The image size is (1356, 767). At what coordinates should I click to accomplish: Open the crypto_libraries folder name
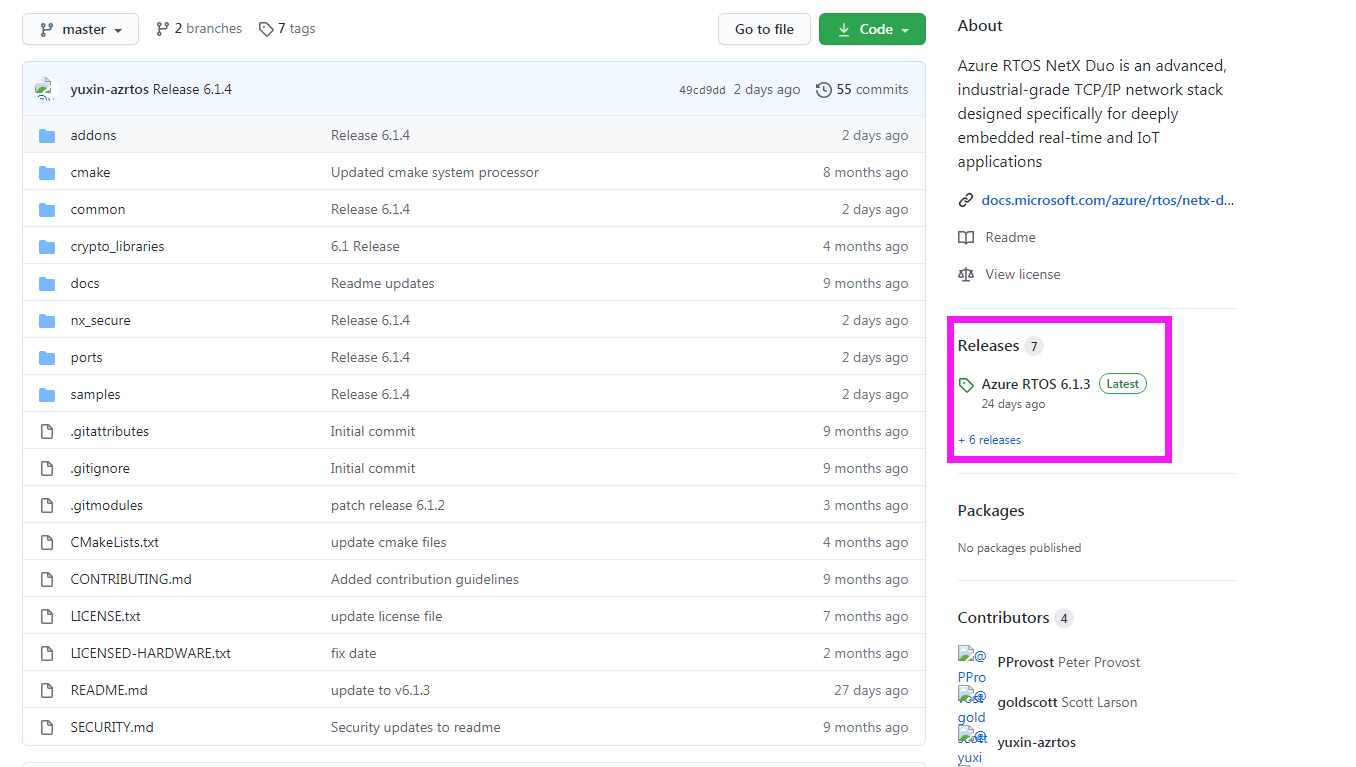[x=117, y=246]
